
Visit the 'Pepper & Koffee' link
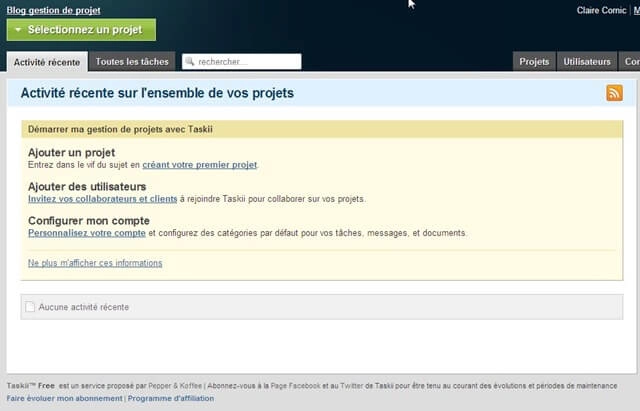point(175,386)
